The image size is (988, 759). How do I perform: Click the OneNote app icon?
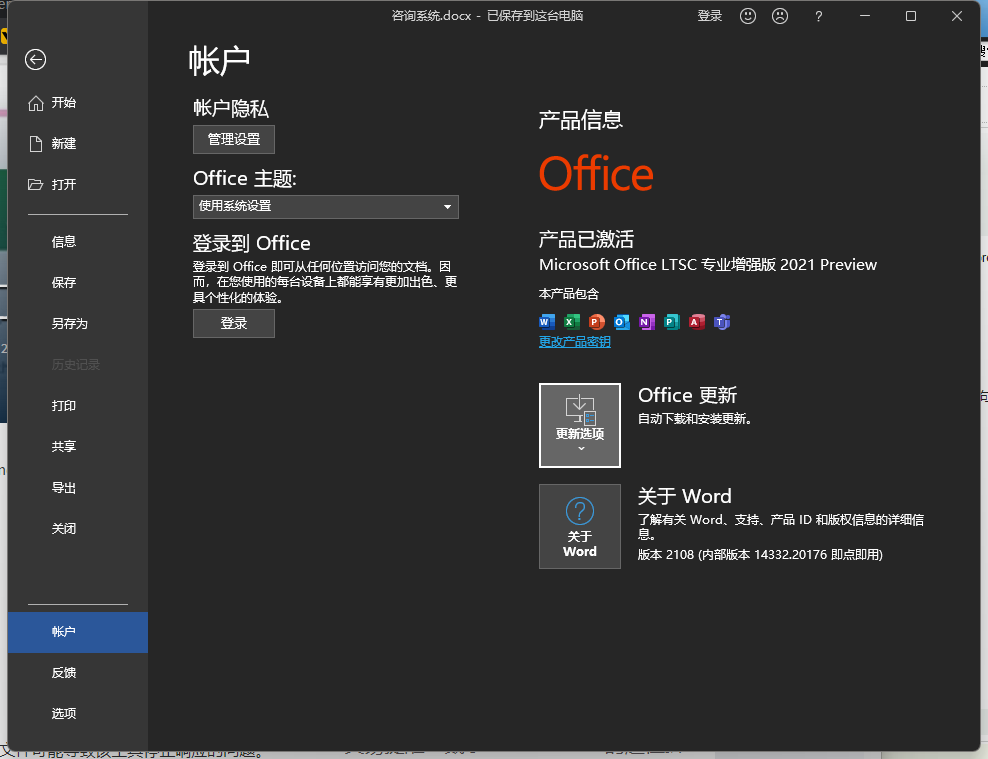[647, 322]
